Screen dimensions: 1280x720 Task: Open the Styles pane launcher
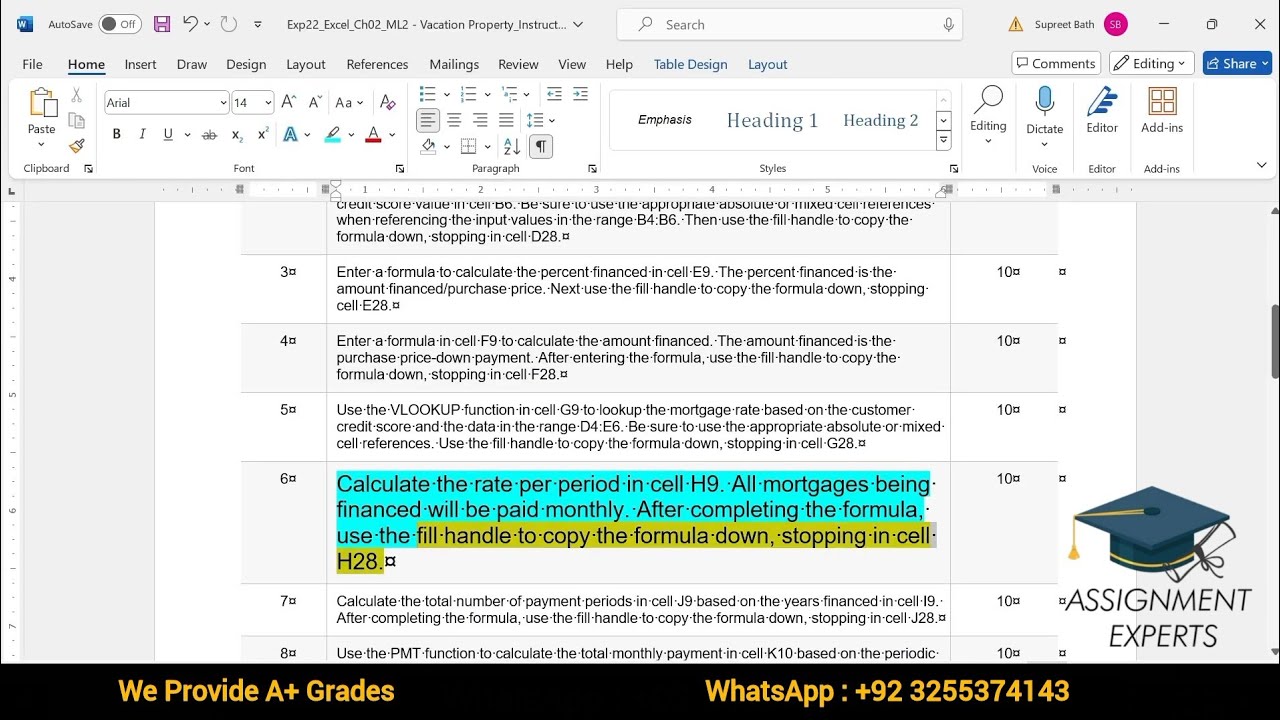point(953,169)
